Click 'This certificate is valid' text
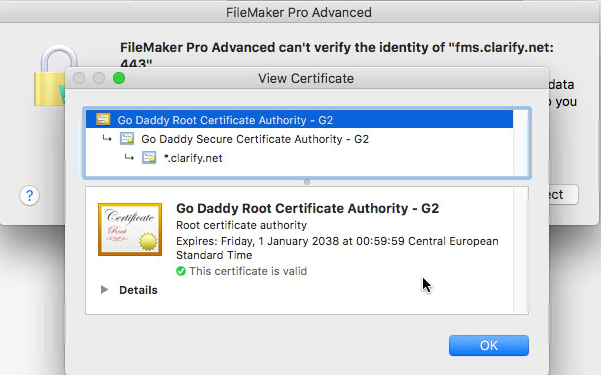 (x=248, y=271)
